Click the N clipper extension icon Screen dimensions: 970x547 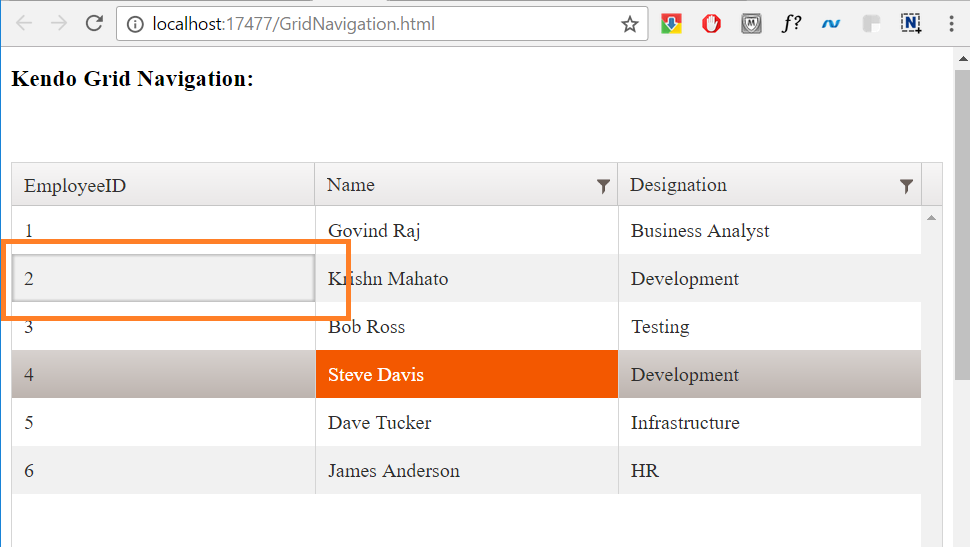tap(910, 24)
